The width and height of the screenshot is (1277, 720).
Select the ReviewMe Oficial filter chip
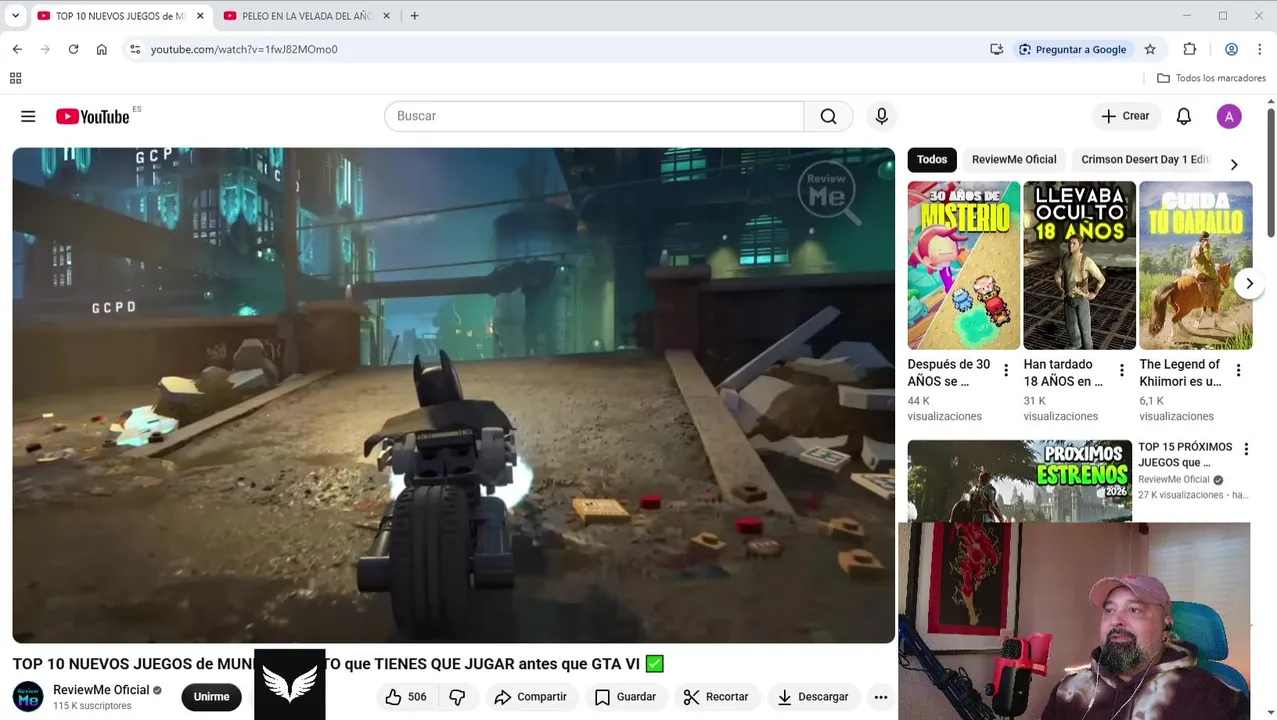[x=1014, y=160]
